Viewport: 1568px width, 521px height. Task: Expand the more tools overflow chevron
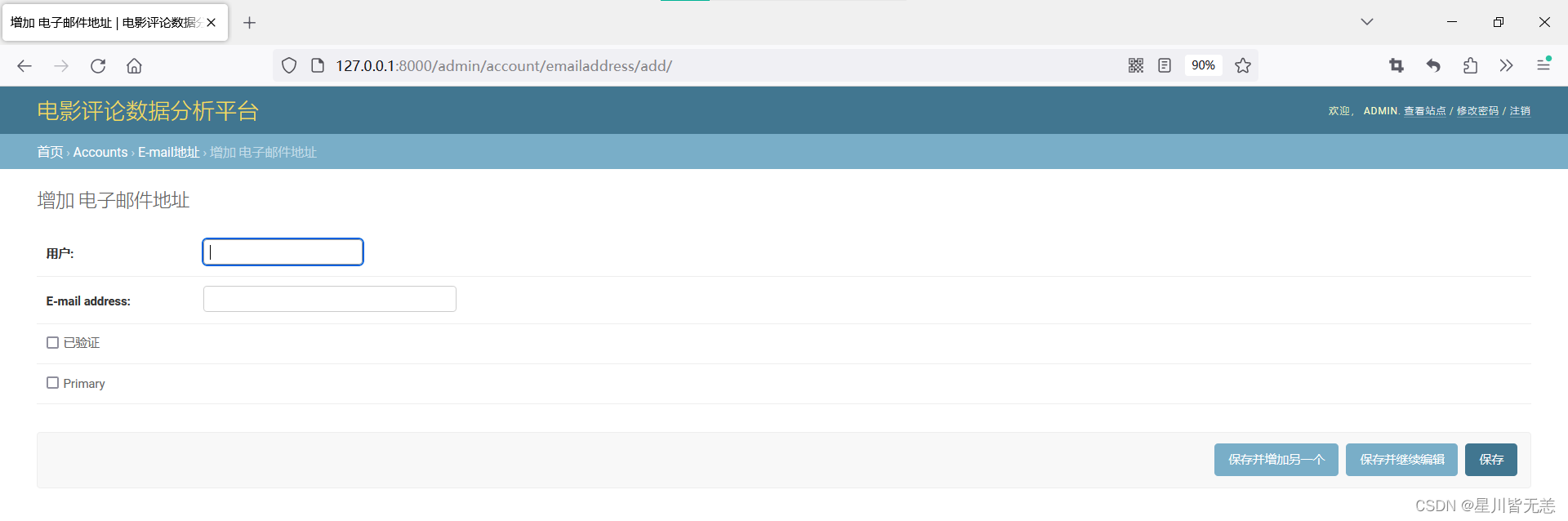(x=1506, y=65)
